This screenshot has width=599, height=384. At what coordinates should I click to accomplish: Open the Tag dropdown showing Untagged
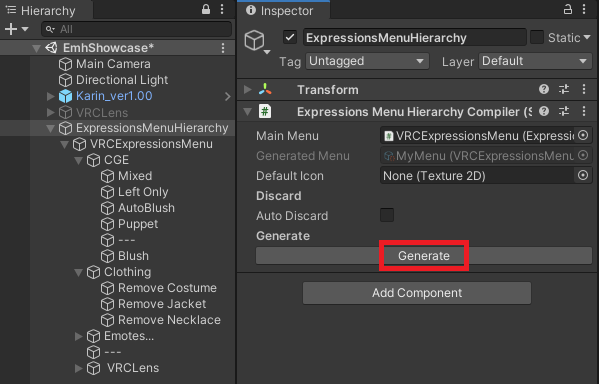367,61
